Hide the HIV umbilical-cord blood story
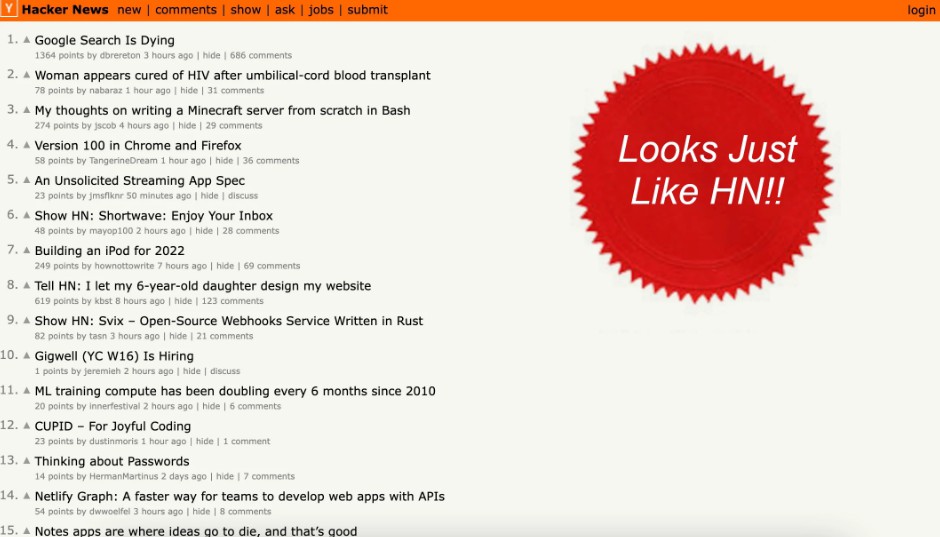This screenshot has width=940, height=537. pyautogui.click(x=189, y=91)
